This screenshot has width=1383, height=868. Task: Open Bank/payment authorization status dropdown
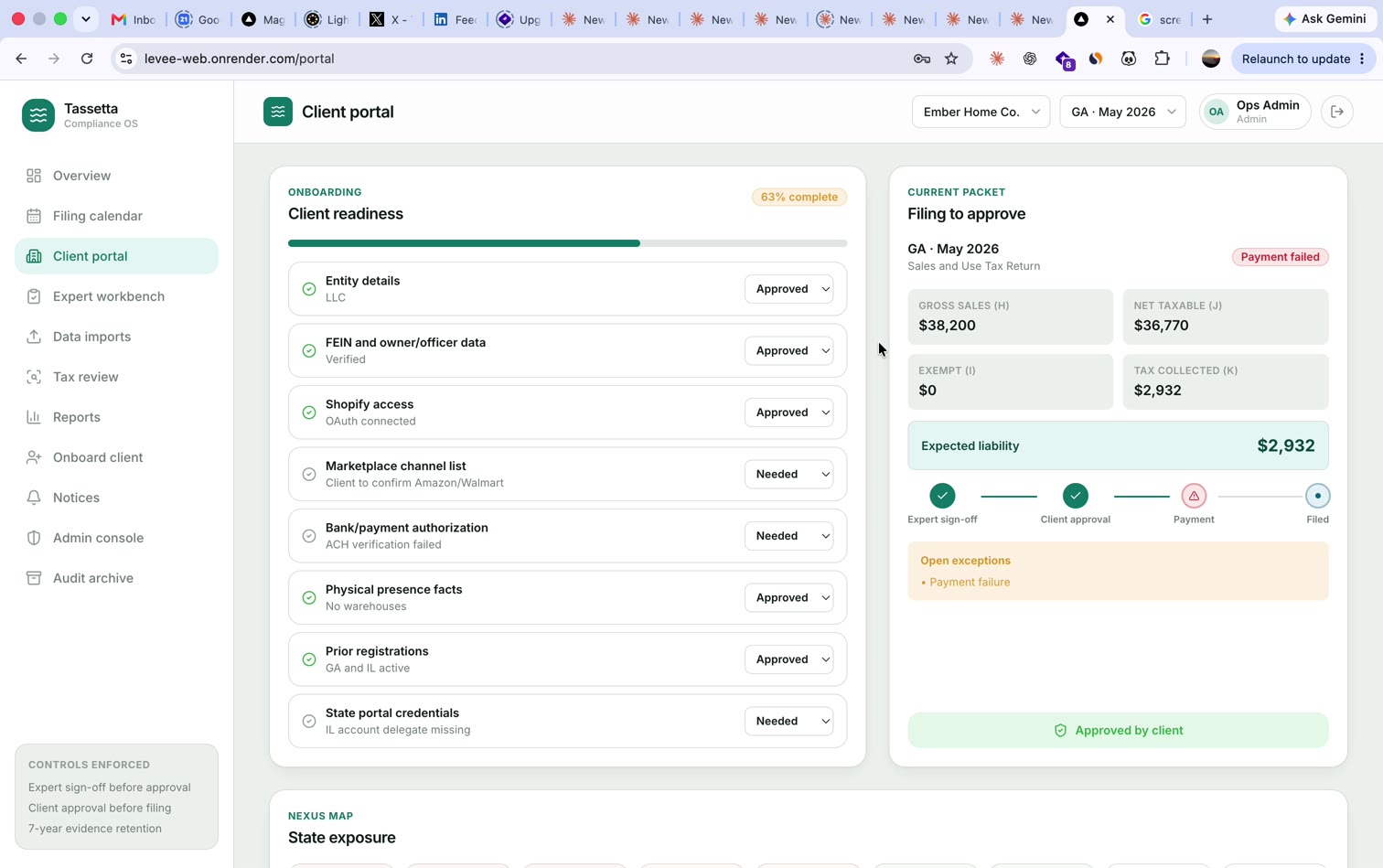789,536
